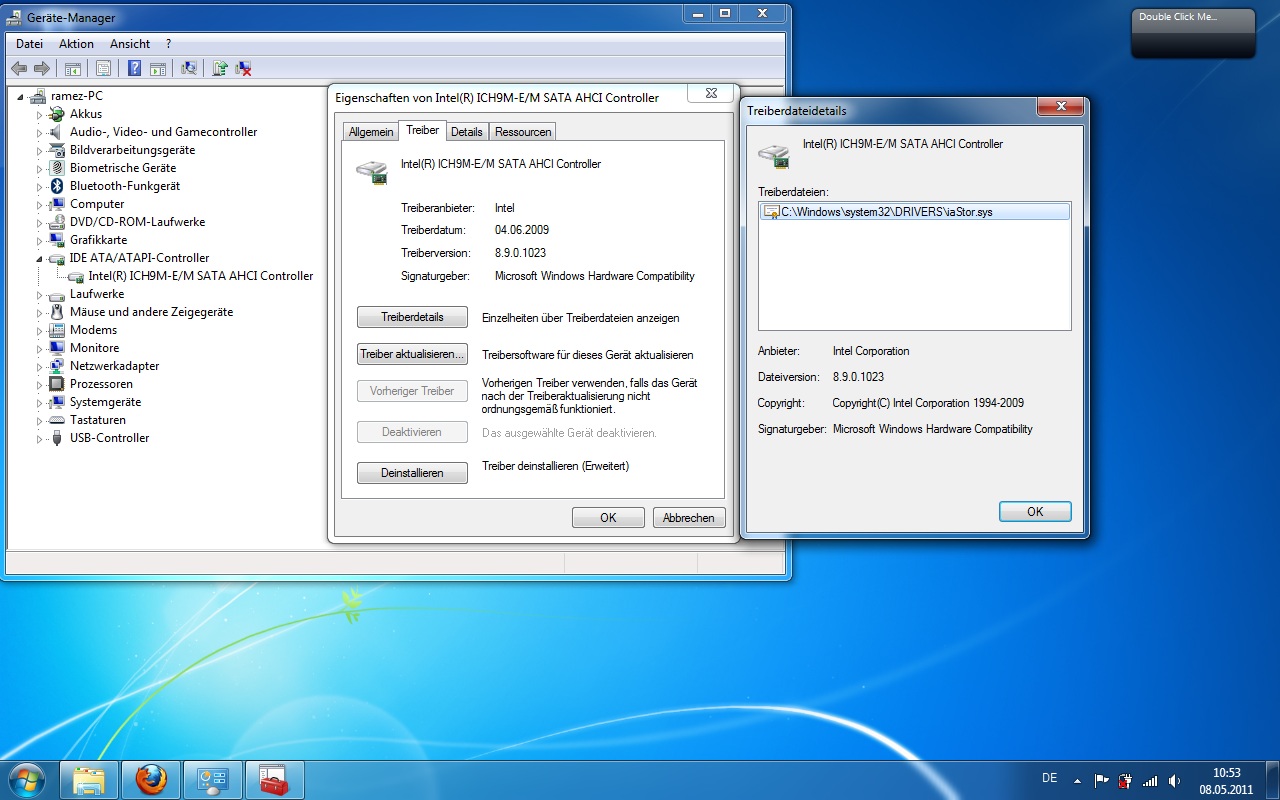1280x800 pixels.
Task: Open the Ansicht menu
Action: 130,44
